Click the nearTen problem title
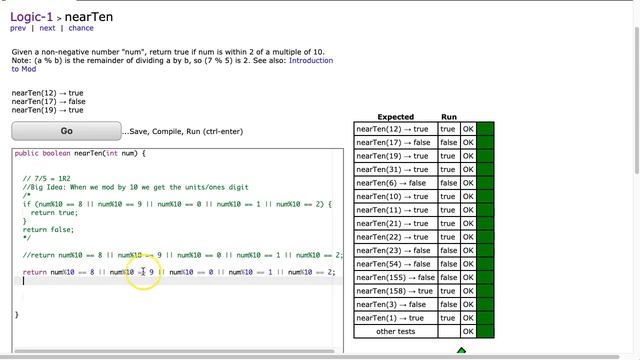Viewport: 640px width, 360px height. point(89,17)
